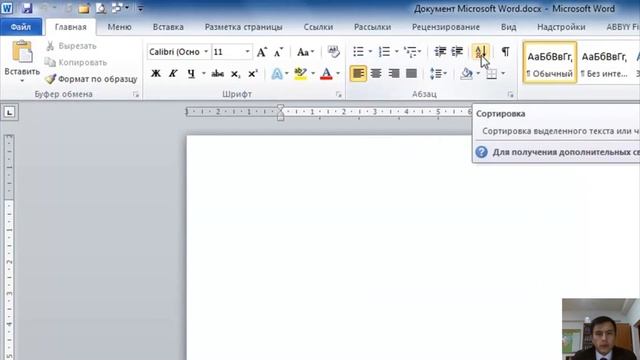This screenshot has width=640, height=360.
Task: Open underline style dropdown arrow
Action: [x=203, y=73]
